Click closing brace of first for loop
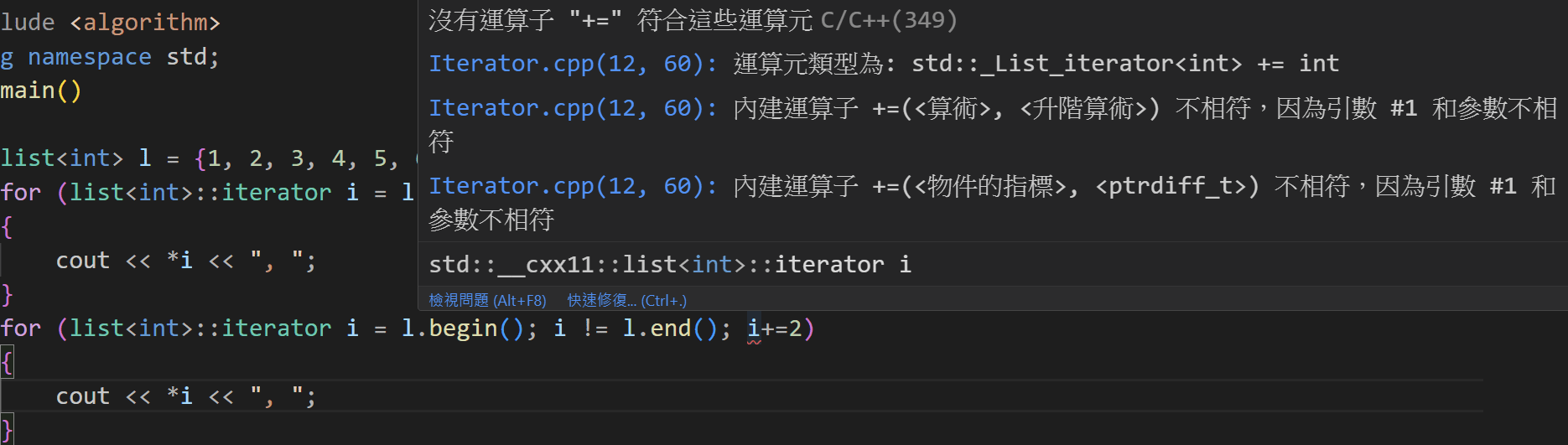 pyautogui.click(x=7, y=294)
